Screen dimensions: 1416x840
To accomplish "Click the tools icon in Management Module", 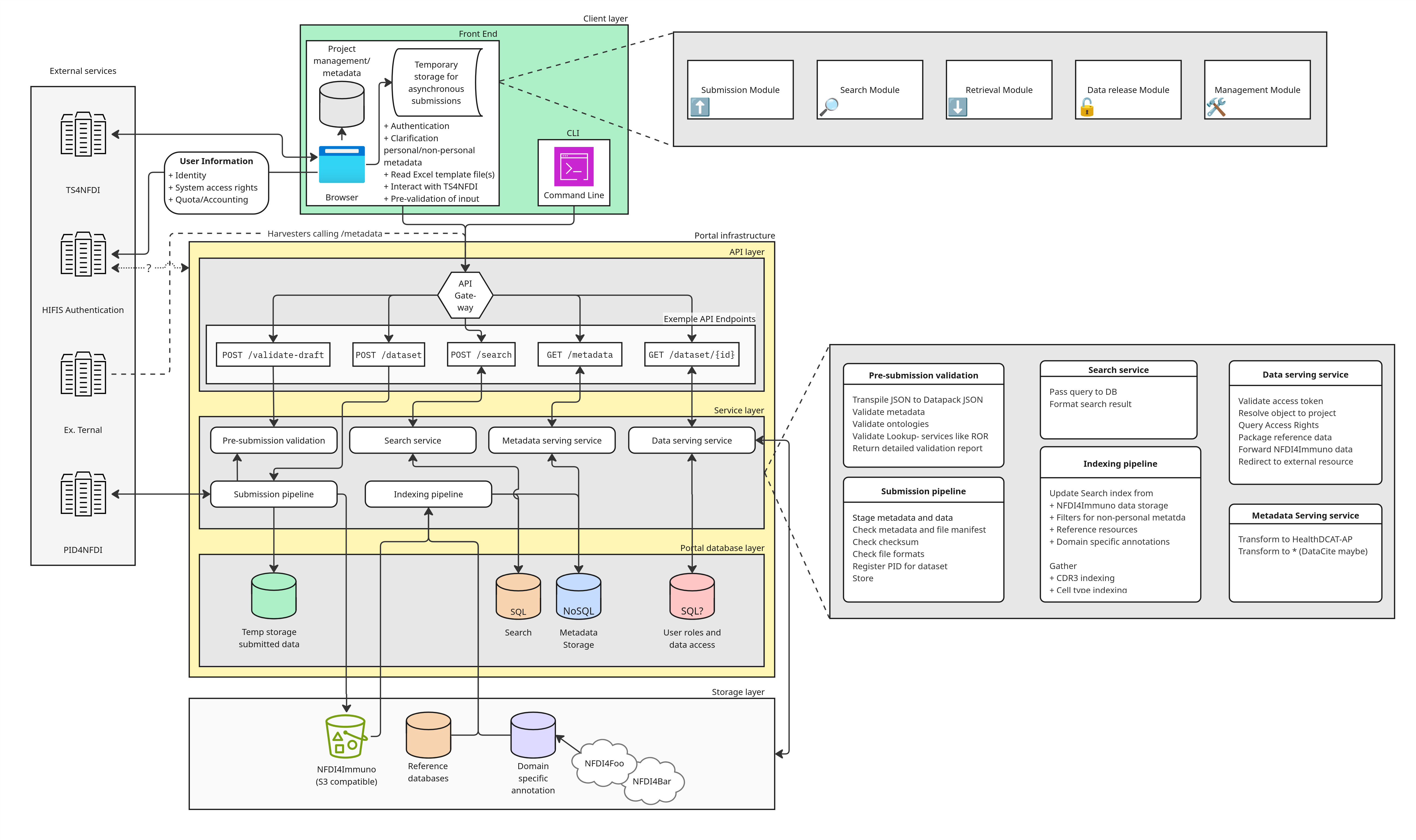I will coord(1216,106).
